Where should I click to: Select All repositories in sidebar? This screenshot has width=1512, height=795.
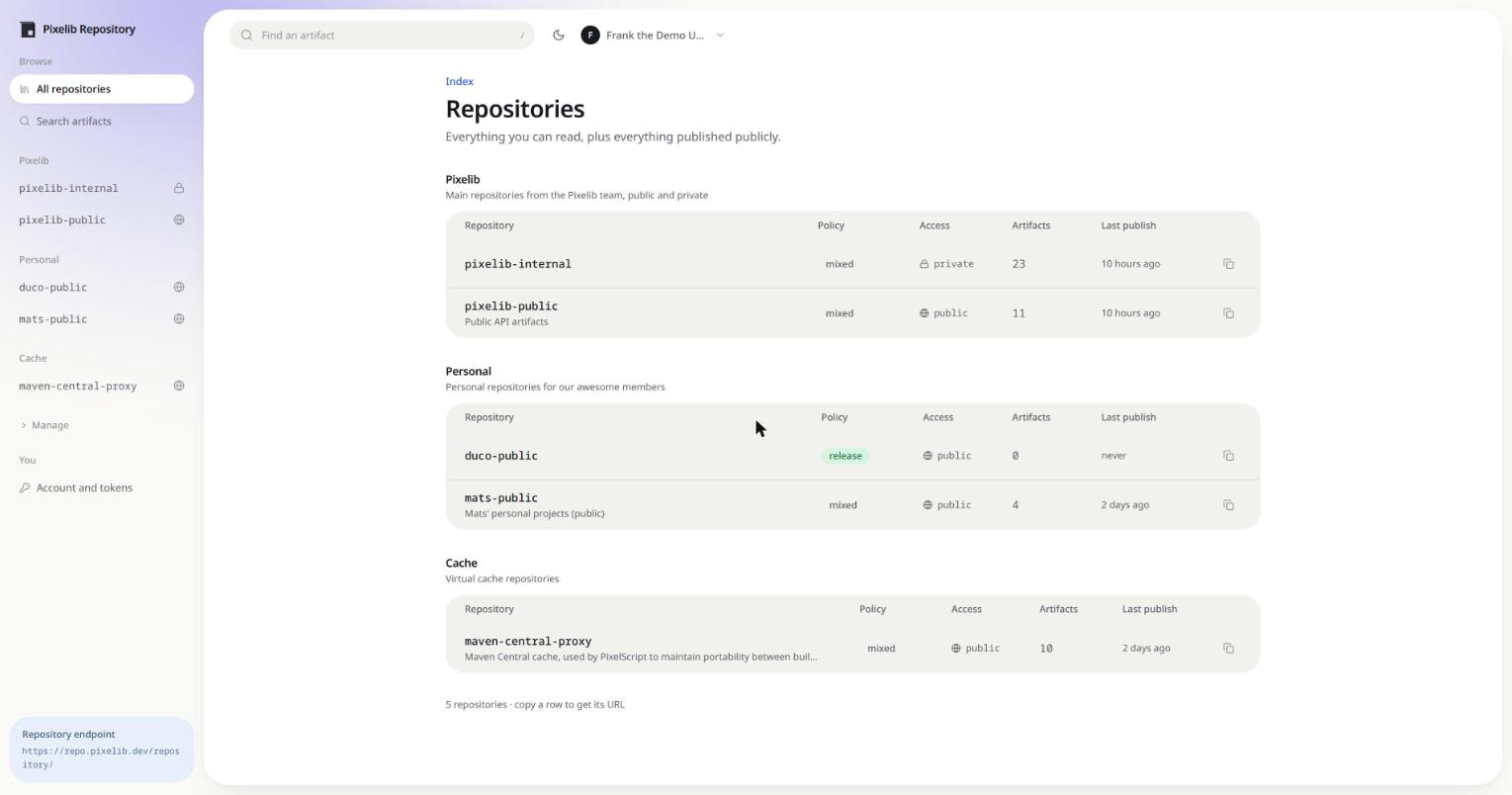pos(102,89)
